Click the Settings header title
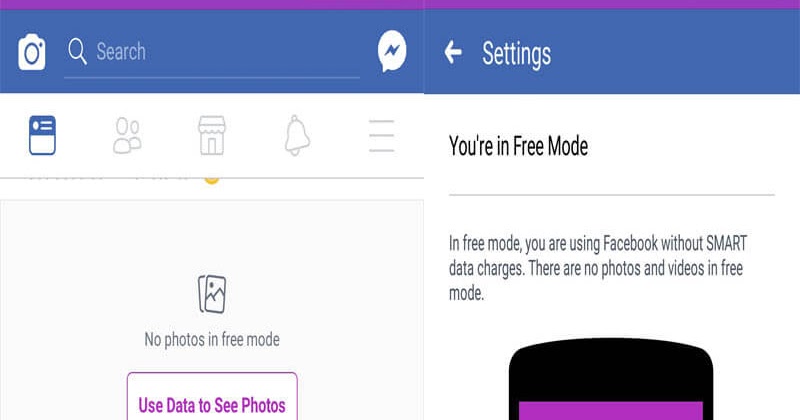800x420 pixels. 516,54
